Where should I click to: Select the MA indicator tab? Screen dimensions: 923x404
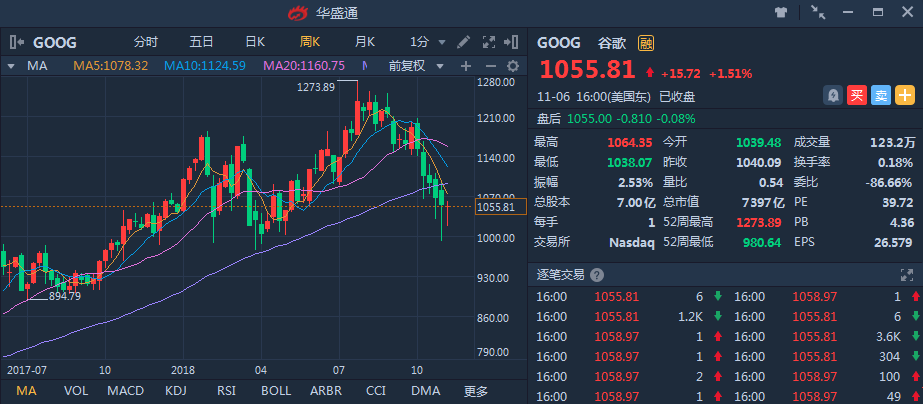tap(26, 390)
